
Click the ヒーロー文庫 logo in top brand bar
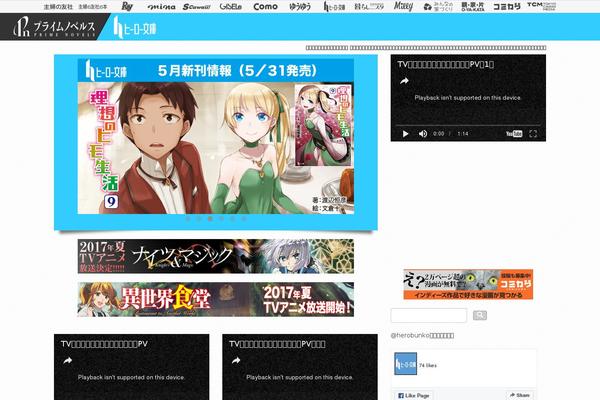pos(334,7)
